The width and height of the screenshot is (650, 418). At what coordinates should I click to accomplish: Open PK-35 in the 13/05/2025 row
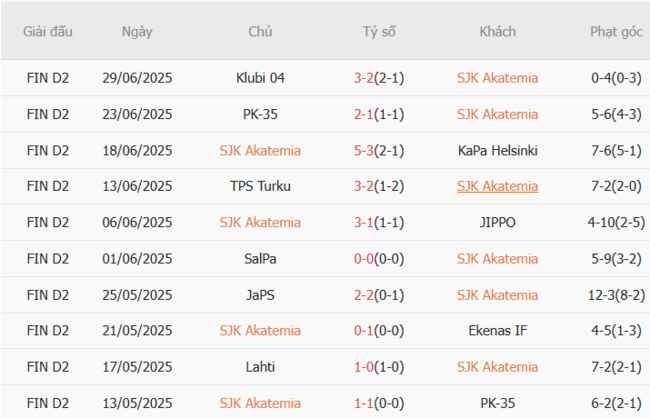[497, 403]
